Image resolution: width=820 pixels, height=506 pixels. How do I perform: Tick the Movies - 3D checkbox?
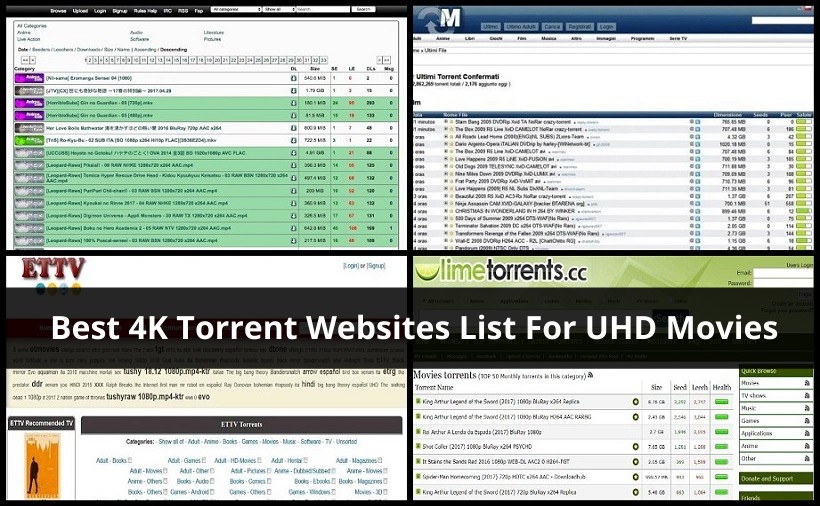(385, 492)
